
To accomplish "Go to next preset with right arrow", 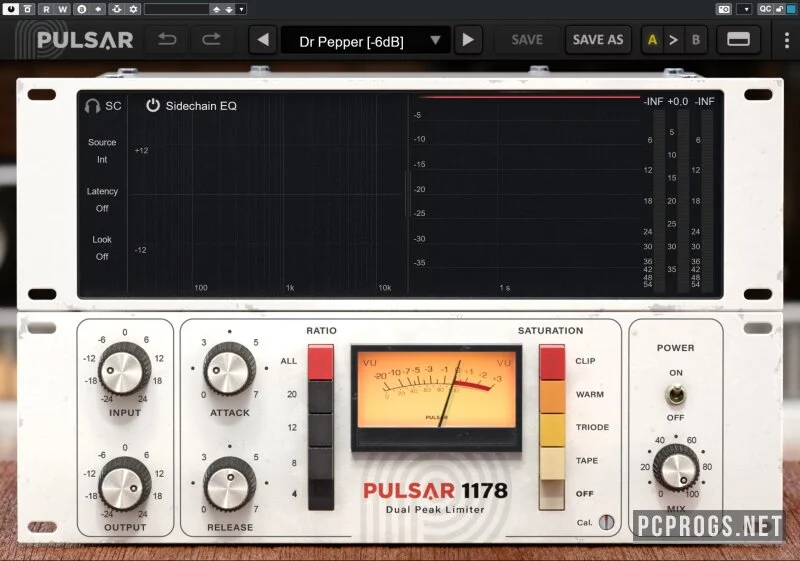I will coord(468,40).
